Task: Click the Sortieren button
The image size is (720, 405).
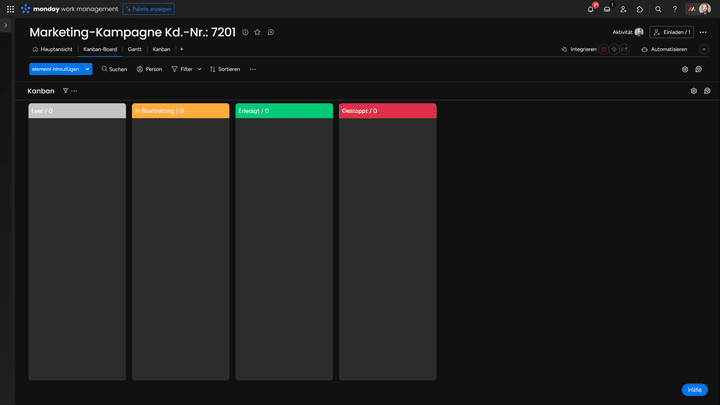Action: click(225, 69)
